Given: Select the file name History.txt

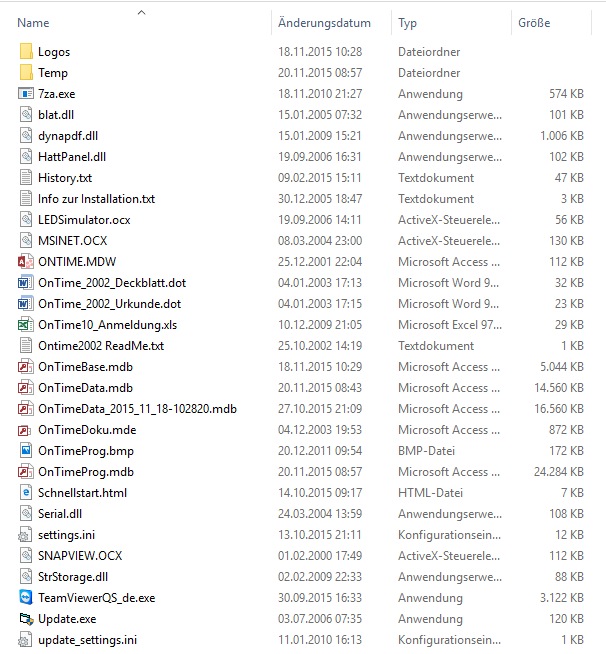Looking at the screenshot, I should pyautogui.click(x=65, y=178).
